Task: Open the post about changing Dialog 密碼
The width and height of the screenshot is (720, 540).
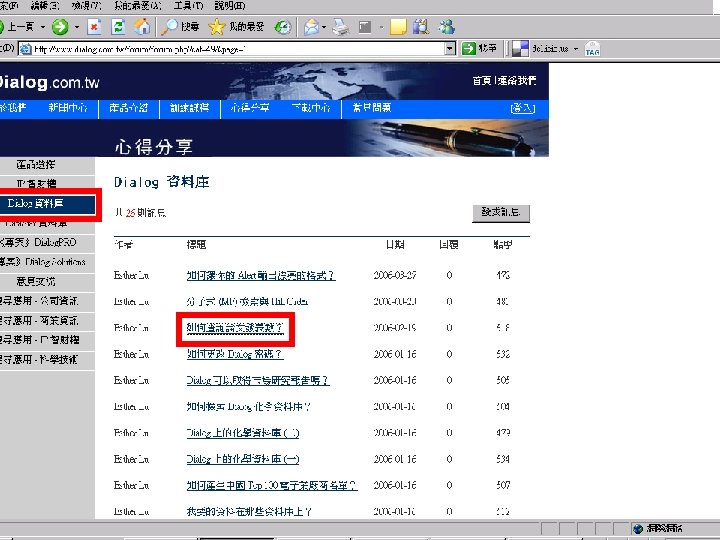Action: (x=235, y=354)
